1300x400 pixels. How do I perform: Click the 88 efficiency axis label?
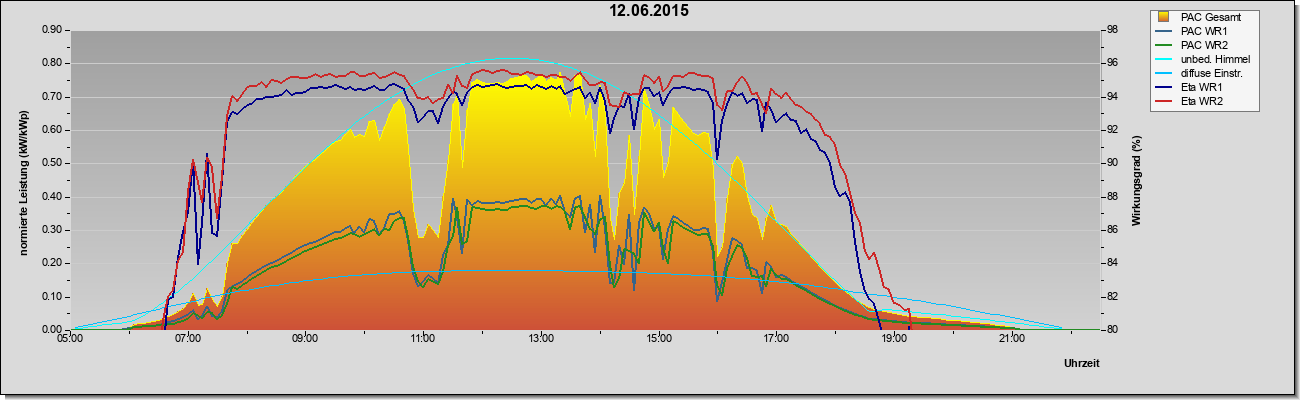coord(1103,197)
